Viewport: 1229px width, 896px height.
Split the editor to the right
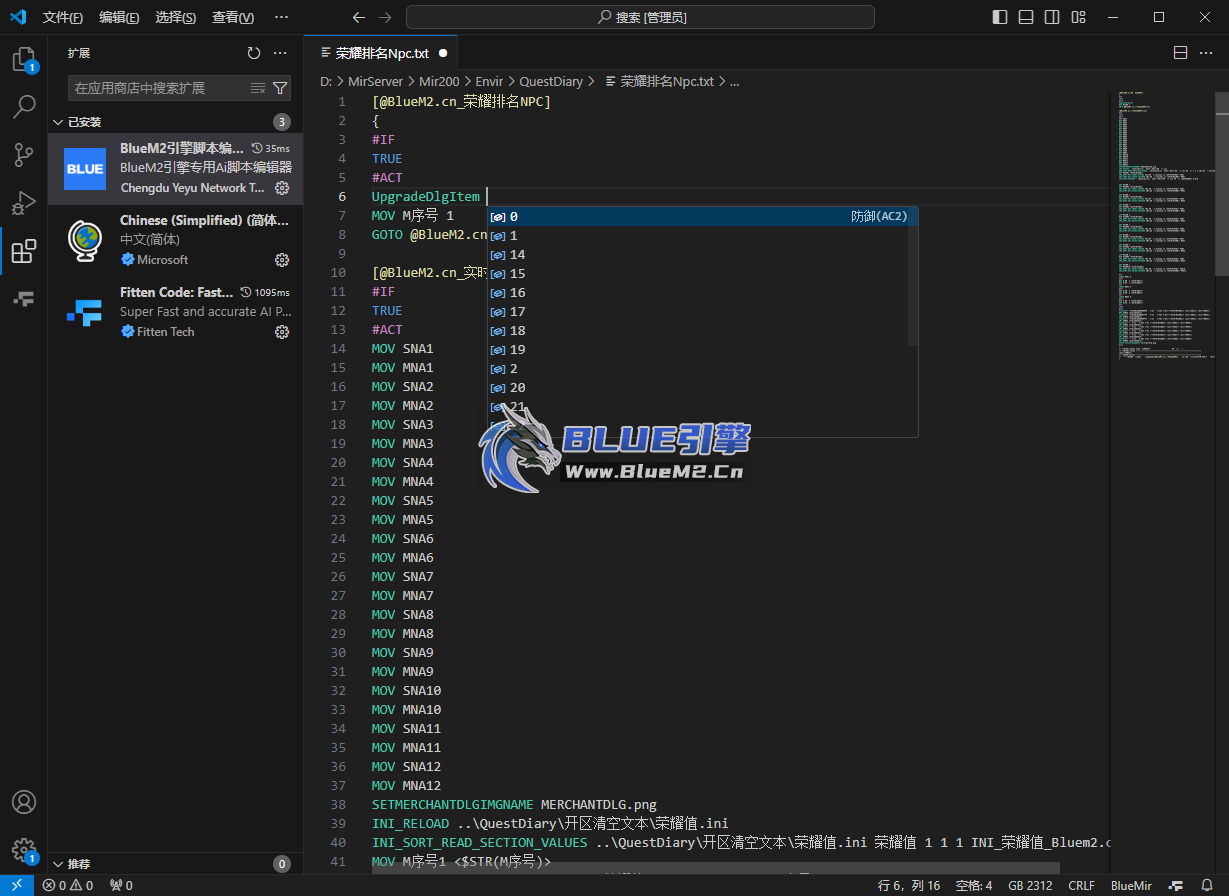coord(1180,53)
